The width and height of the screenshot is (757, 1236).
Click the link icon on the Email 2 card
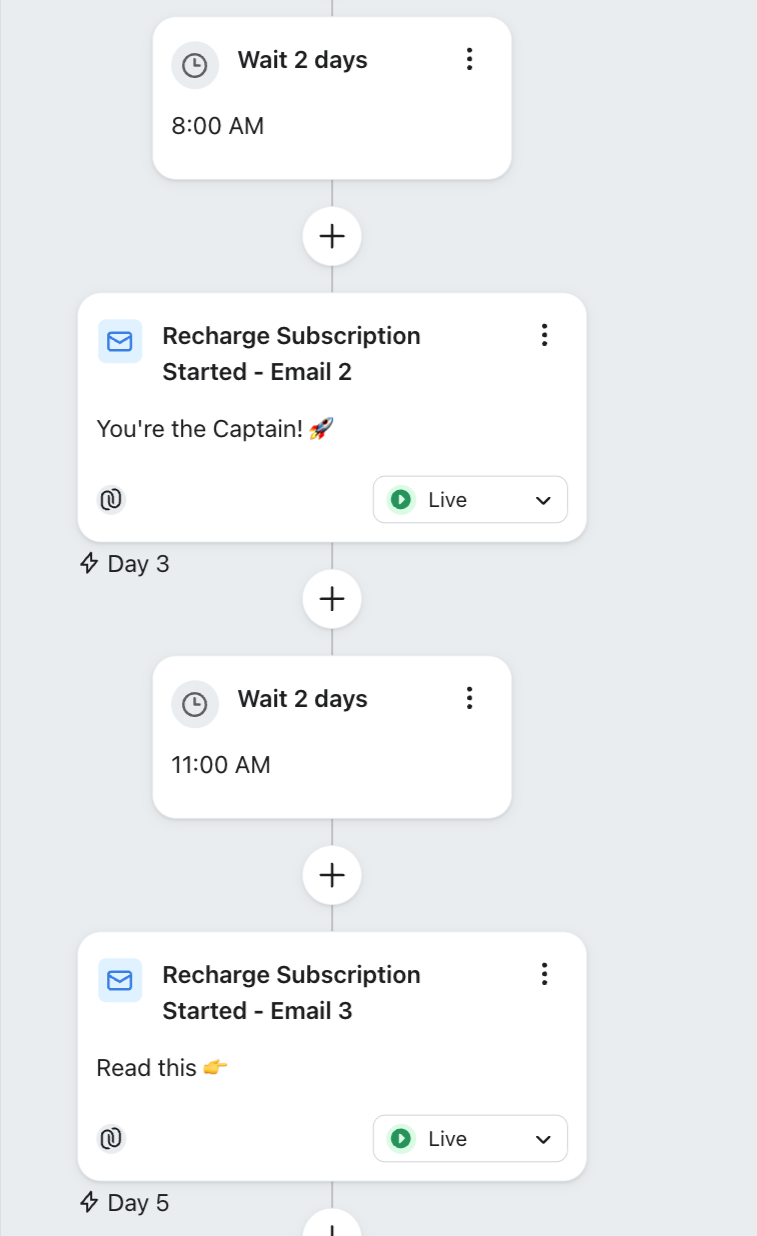click(111, 499)
